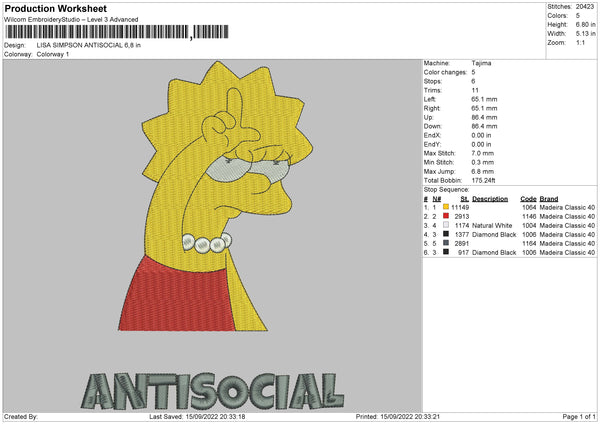This screenshot has height=424, width=600.
Task: Click the Max Stitch value 7.0 mm
Action: coord(483,153)
